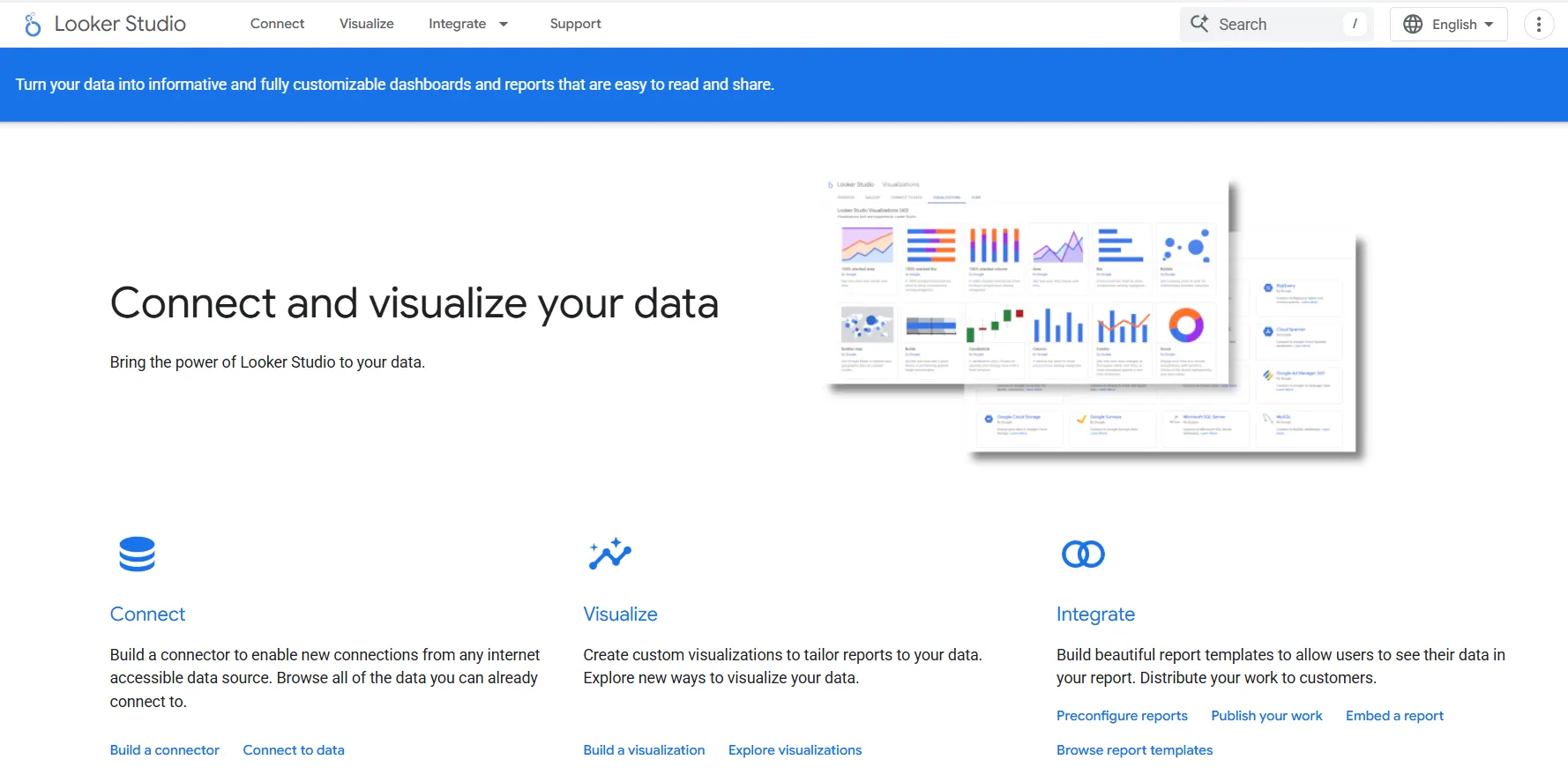Click the Visualize sparkle chart icon
The image size is (1568, 782).
tap(610, 555)
